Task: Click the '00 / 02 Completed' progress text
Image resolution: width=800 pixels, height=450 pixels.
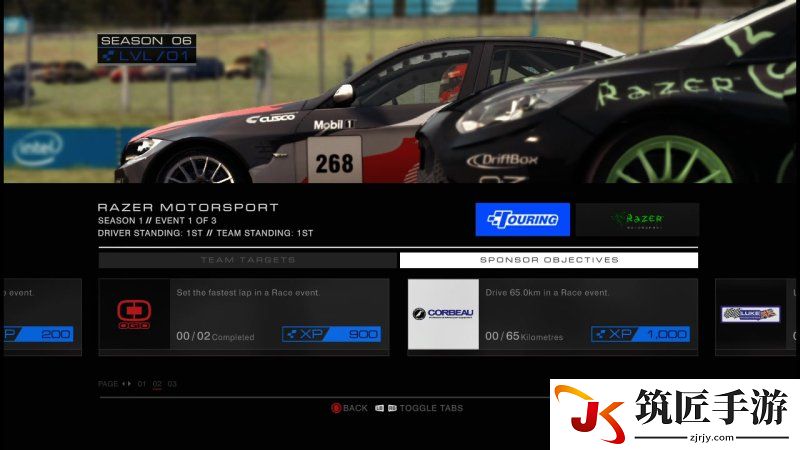Action: [215, 336]
